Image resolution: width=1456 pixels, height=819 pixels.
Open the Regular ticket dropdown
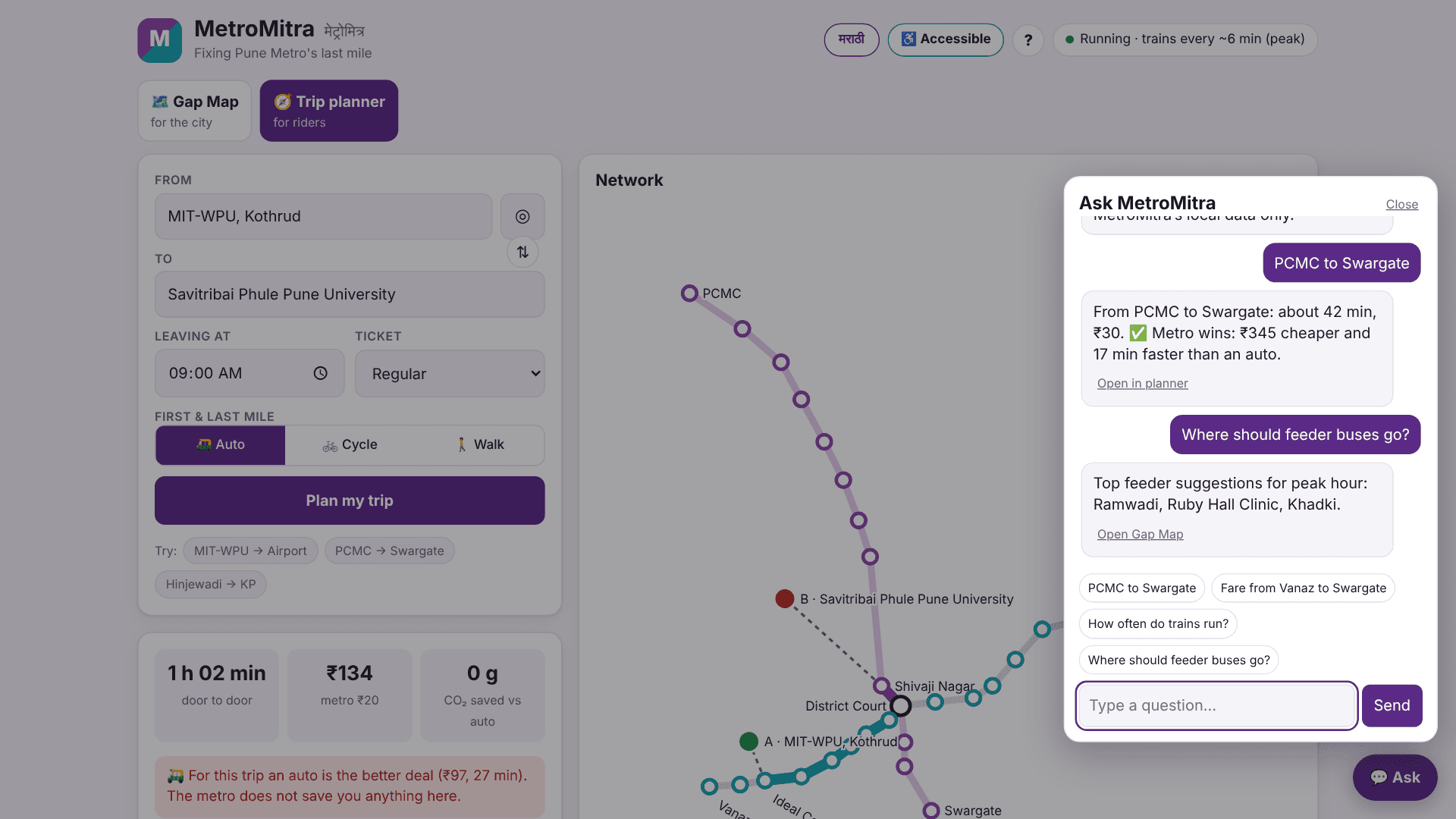(450, 374)
